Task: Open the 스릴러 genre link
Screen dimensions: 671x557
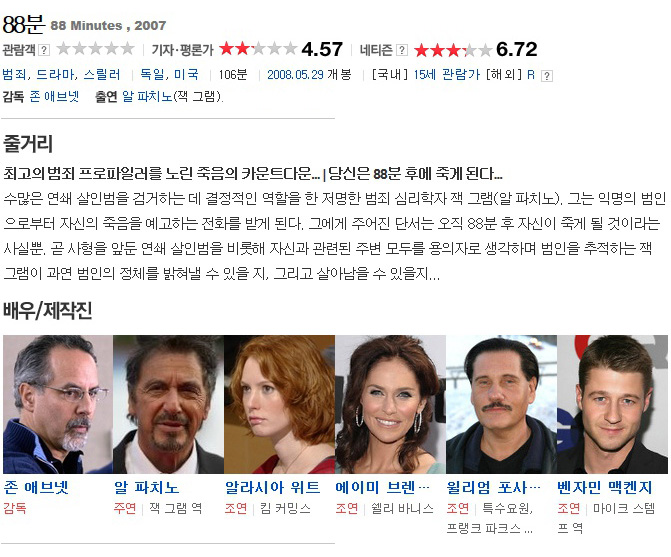Action: click(102, 75)
